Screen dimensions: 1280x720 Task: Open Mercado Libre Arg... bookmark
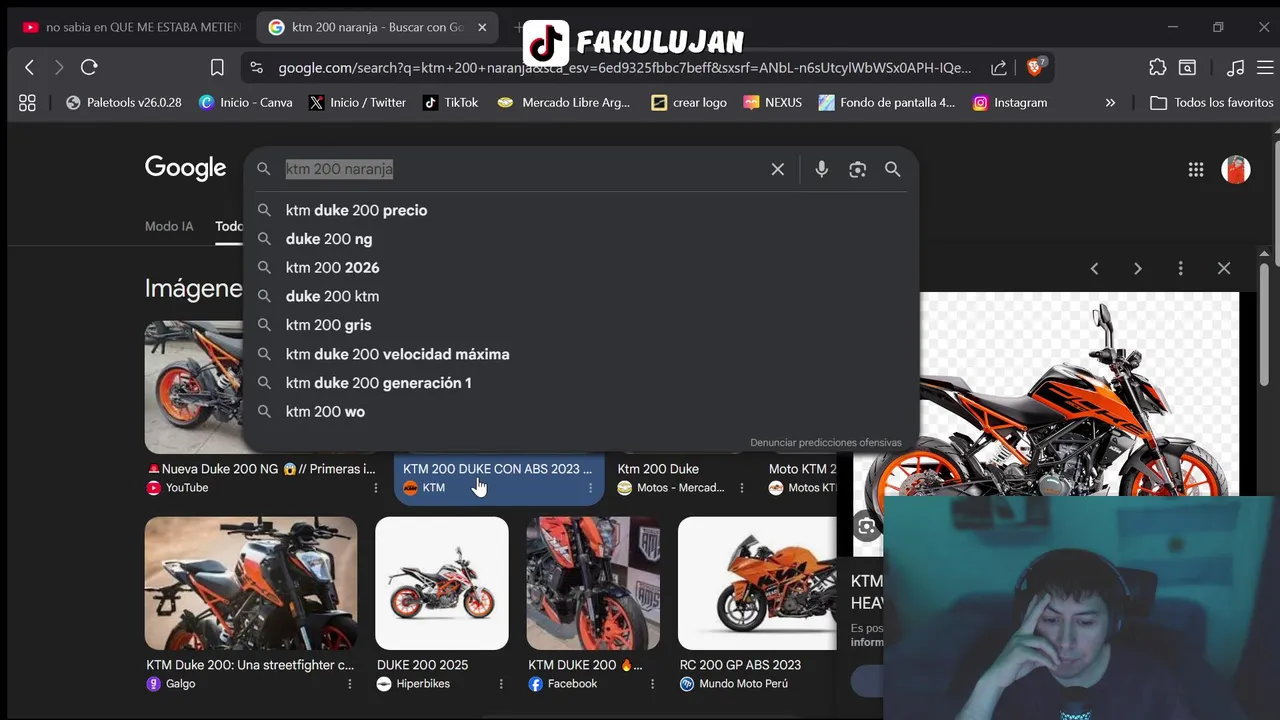click(564, 102)
